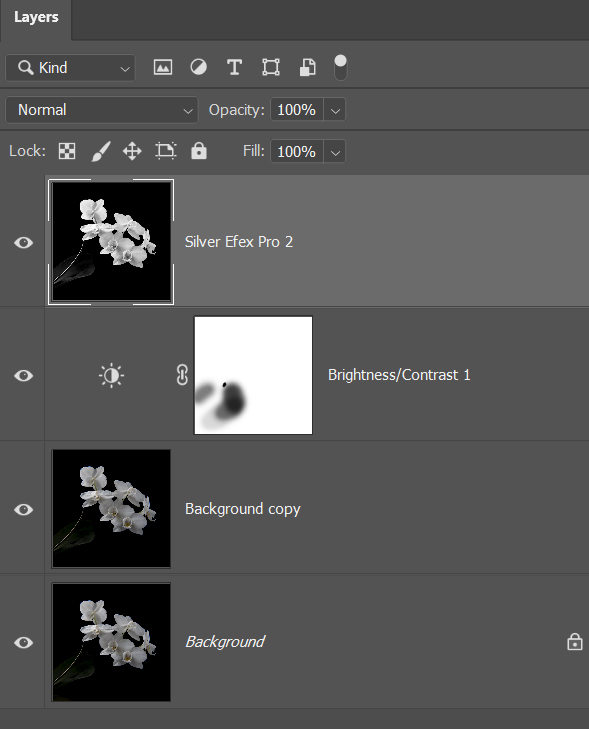Open the Kind filter type dropdown

coord(71,68)
